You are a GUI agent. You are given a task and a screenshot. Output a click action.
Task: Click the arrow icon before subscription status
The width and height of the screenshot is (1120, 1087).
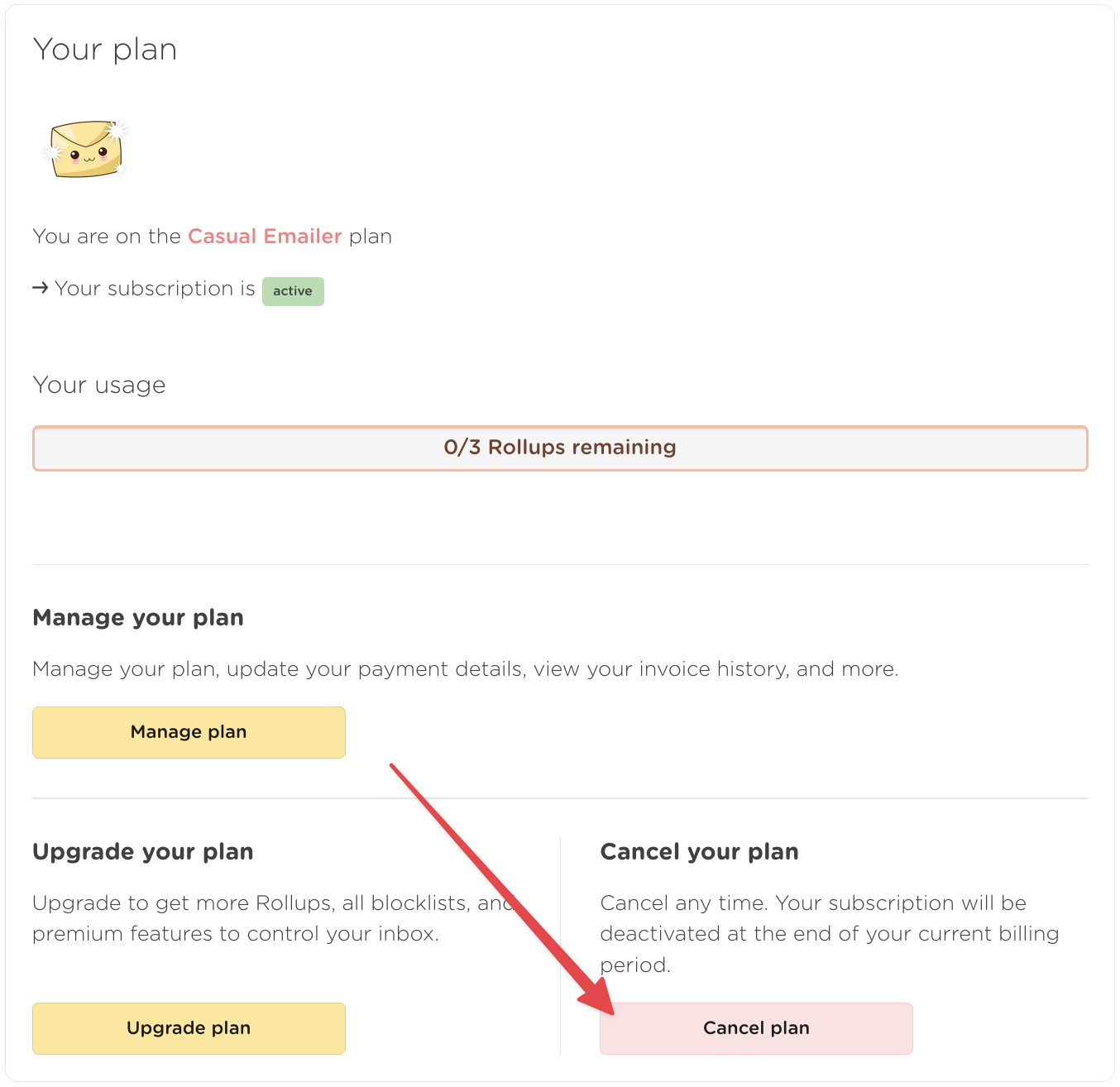coord(39,288)
